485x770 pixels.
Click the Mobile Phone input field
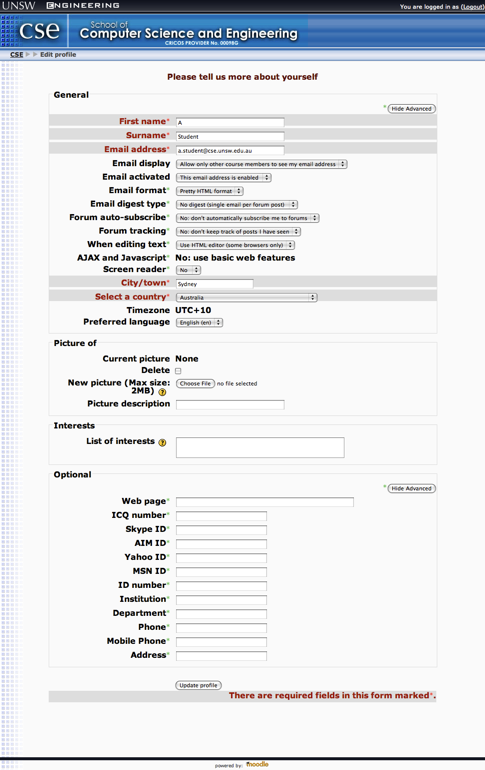pyautogui.click(x=221, y=642)
